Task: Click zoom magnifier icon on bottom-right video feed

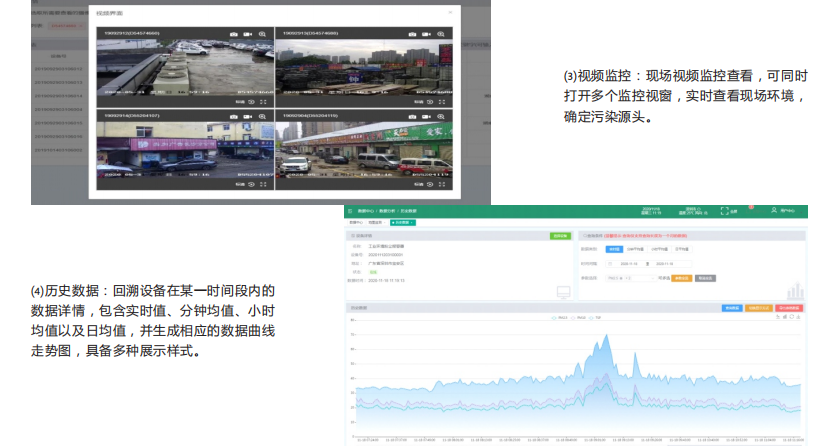Action: 441,118
